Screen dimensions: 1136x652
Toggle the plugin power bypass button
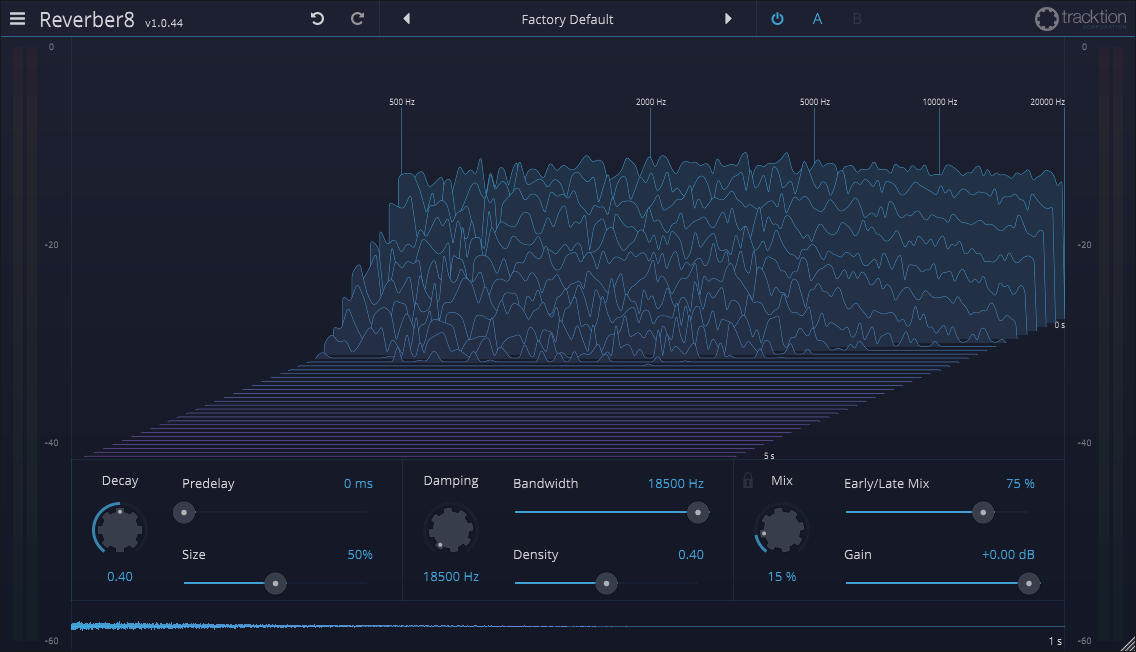(777, 19)
